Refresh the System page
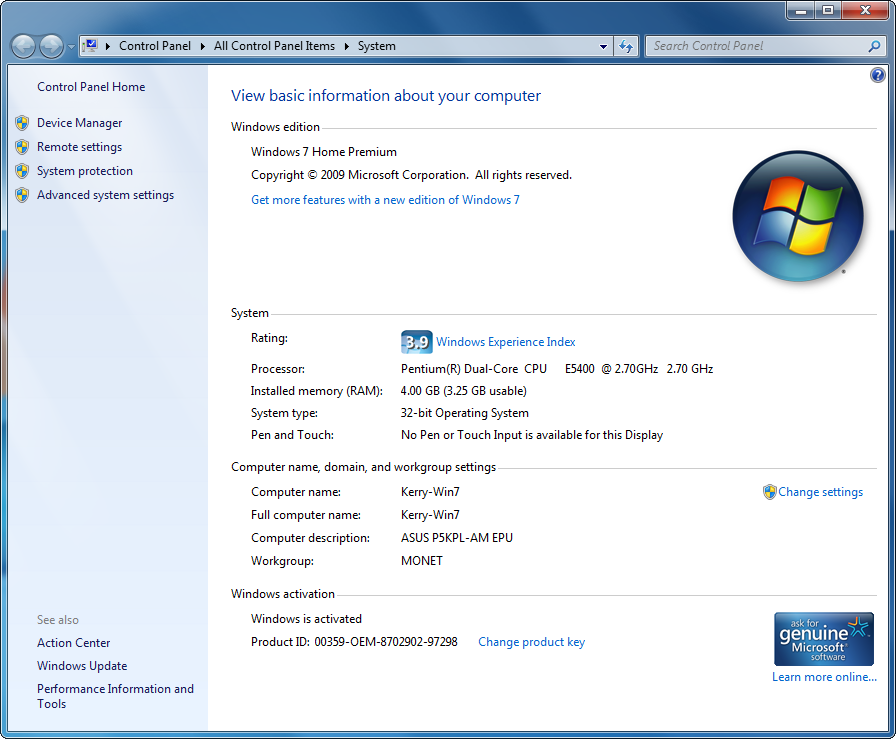This screenshot has height=739, width=896. click(626, 46)
